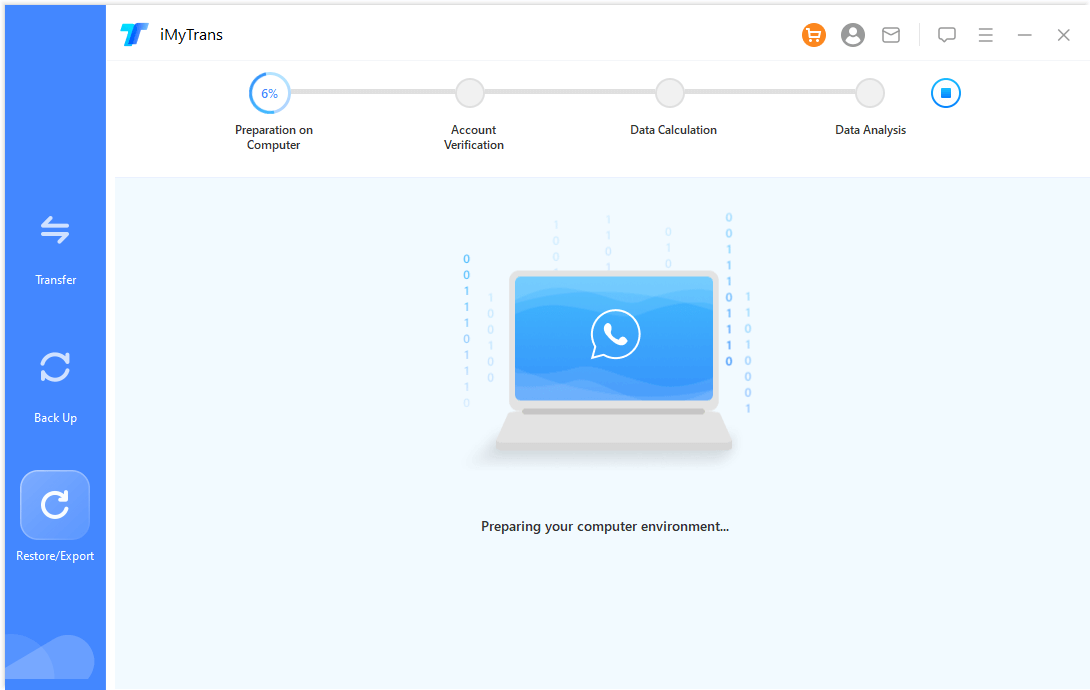Viewport: 1090px width, 690px height.
Task: Click the iMyTrans title text
Action: tap(191, 35)
